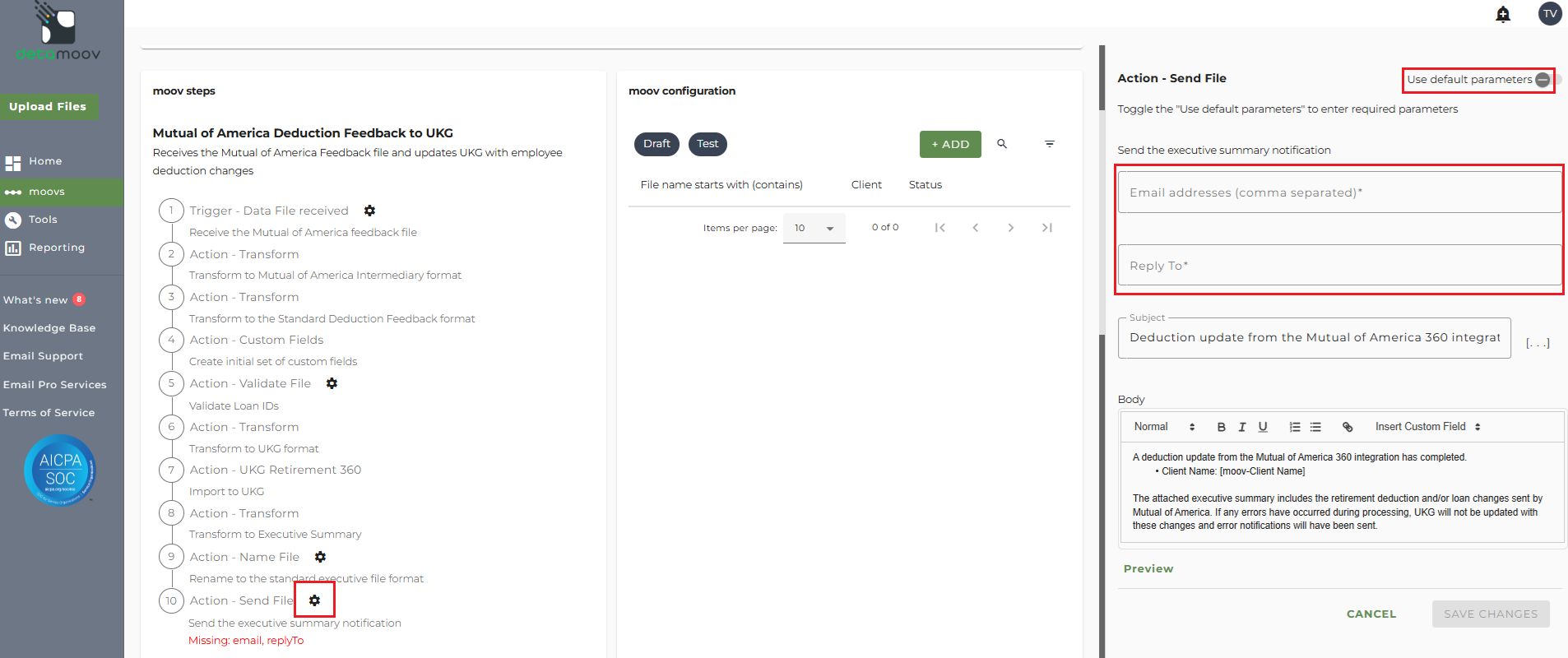
Task: Toggle Use default parameters switch
Action: (1547, 80)
